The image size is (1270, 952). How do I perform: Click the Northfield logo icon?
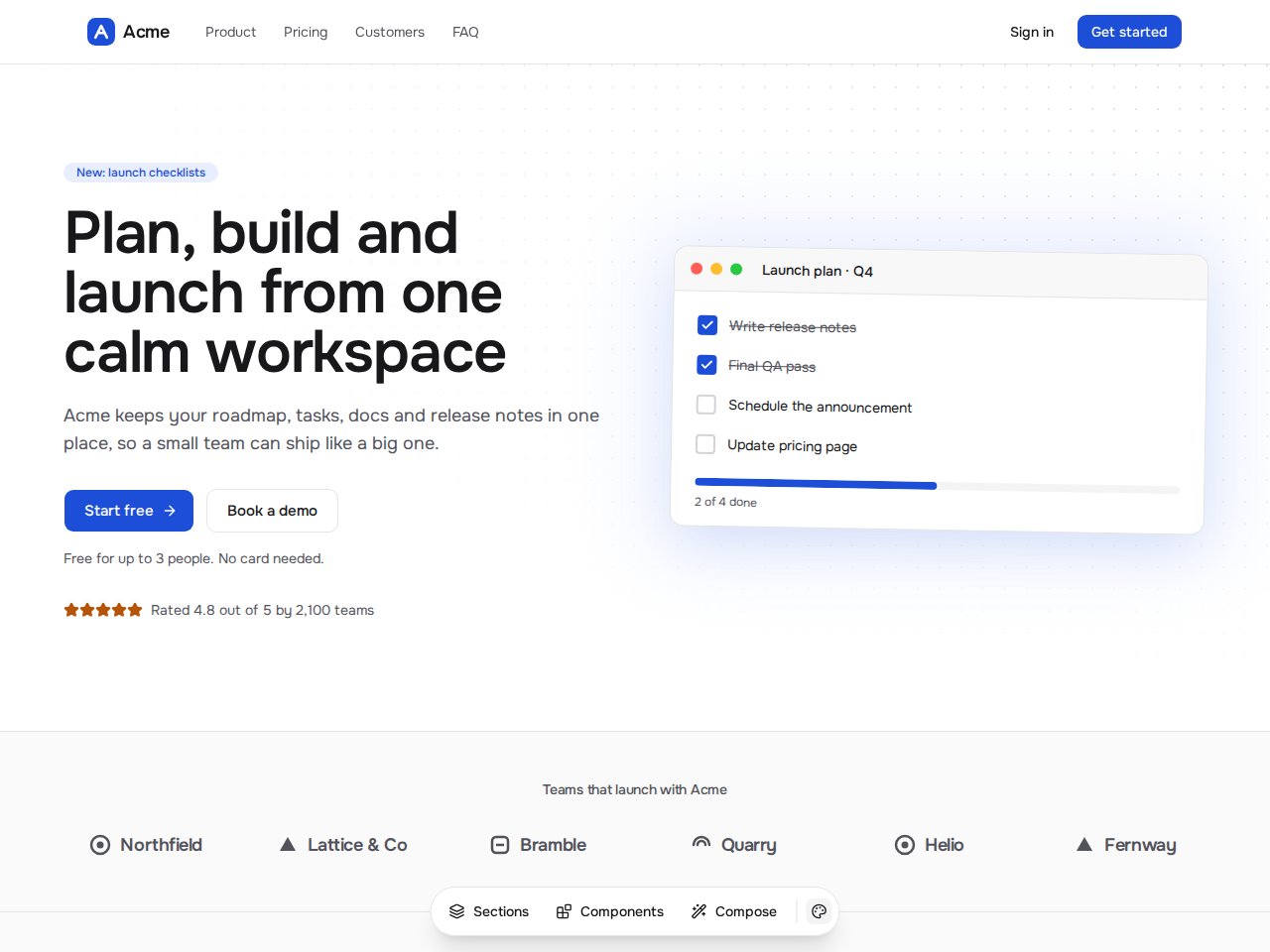pyautogui.click(x=100, y=845)
